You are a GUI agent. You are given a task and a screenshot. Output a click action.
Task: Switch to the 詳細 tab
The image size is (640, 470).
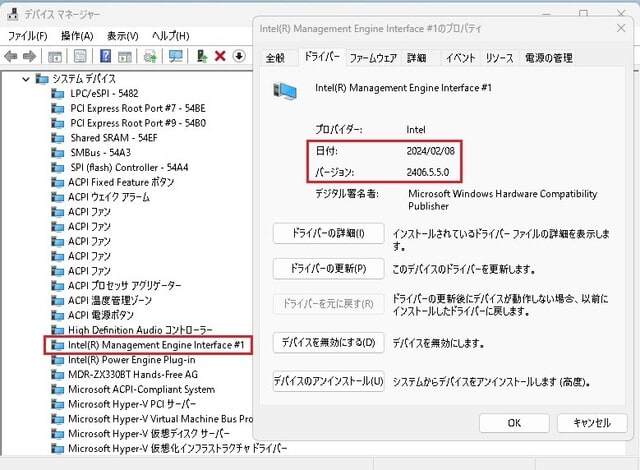[x=417, y=58]
